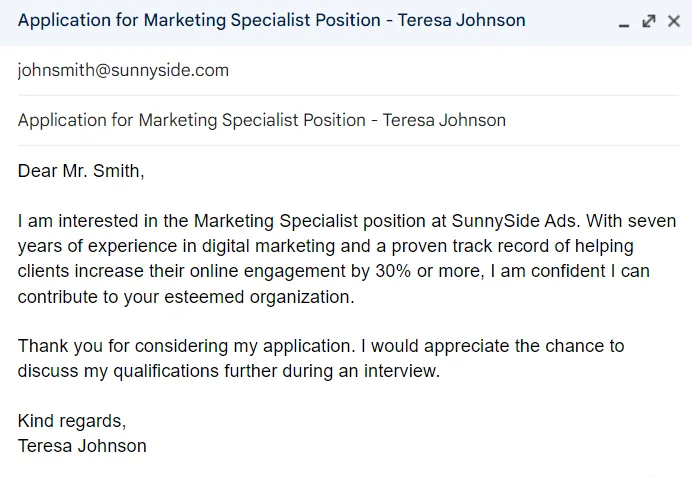
Task: Close the email compose window
Action: click(x=672, y=21)
